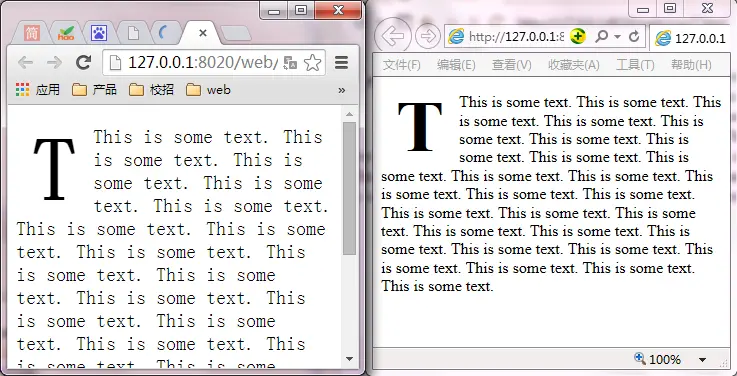Open the 产品 bookmark folder
The image size is (737, 376).
click(x=94, y=89)
